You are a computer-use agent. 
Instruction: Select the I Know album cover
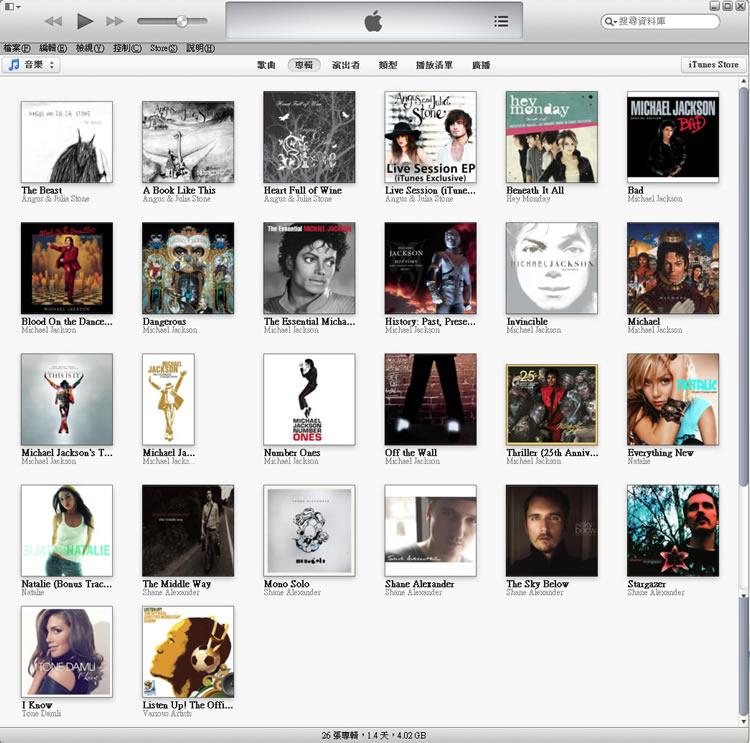pos(67,652)
